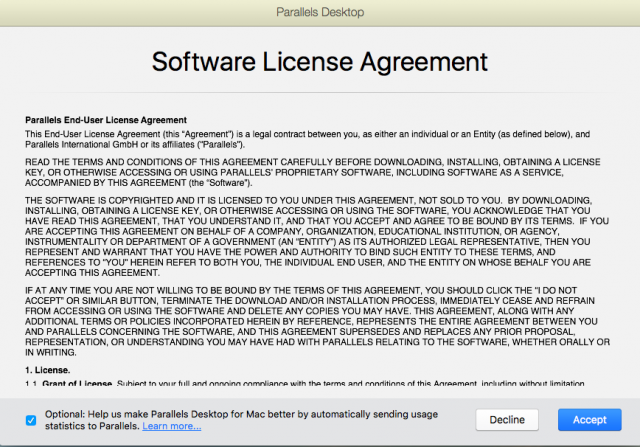Click the Parallels Desktop window title
This screenshot has width=640, height=447.
(320, 12)
